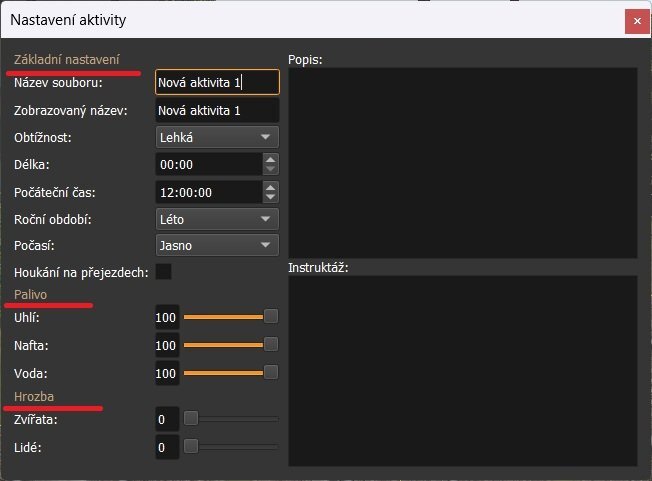The image size is (652, 481).
Task: Click the Instruktáž text area
Action: [x=462, y=370]
